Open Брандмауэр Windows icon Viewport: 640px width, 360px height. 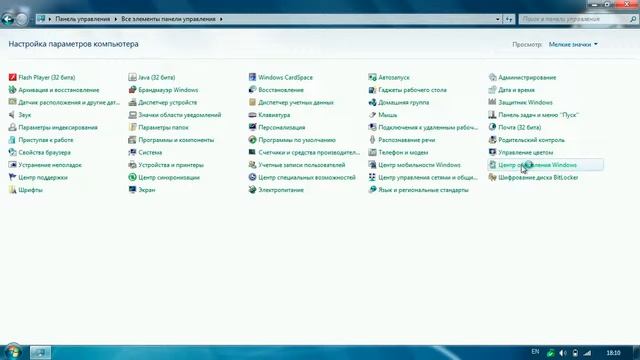pyautogui.click(x=132, y=90)
